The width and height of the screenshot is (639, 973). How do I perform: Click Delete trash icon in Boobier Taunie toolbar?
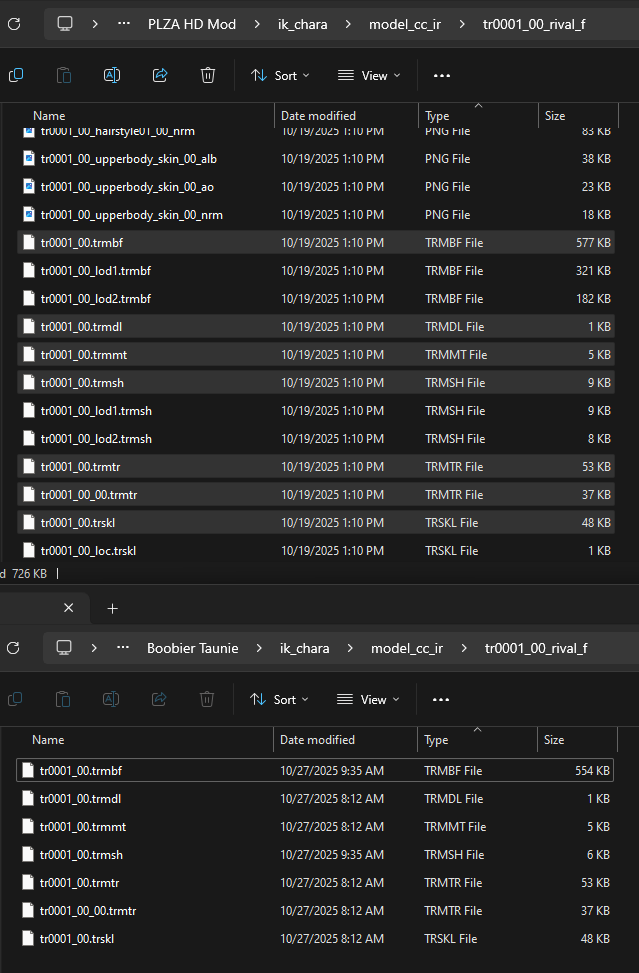(207, 699)
